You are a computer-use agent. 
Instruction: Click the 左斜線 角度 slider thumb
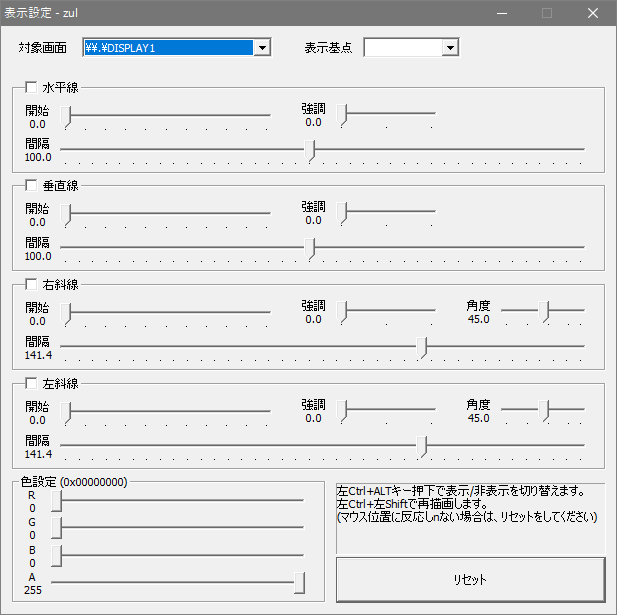545,410
